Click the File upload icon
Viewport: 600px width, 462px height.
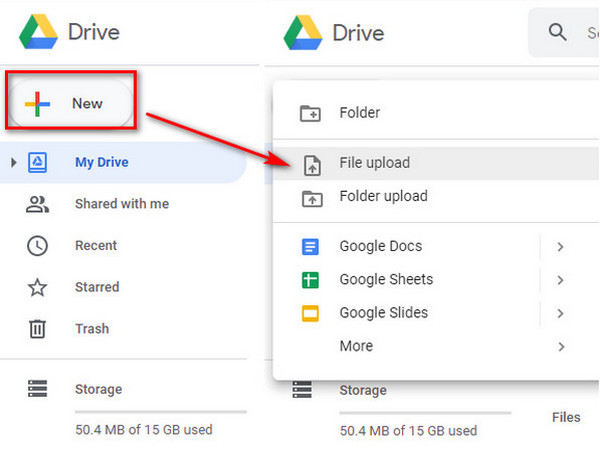[313, 165]
